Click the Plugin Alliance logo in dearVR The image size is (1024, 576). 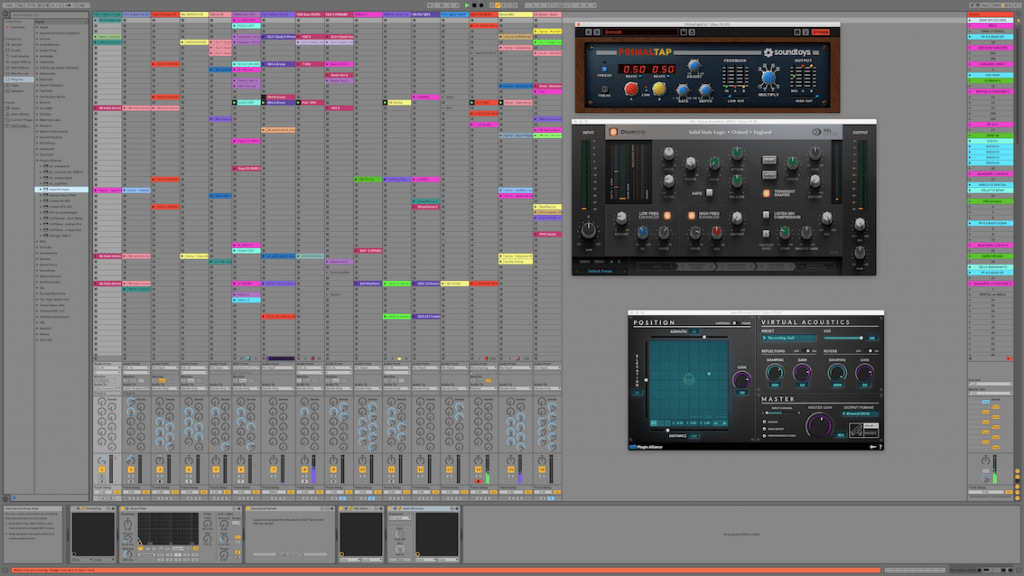pos(646,447)
